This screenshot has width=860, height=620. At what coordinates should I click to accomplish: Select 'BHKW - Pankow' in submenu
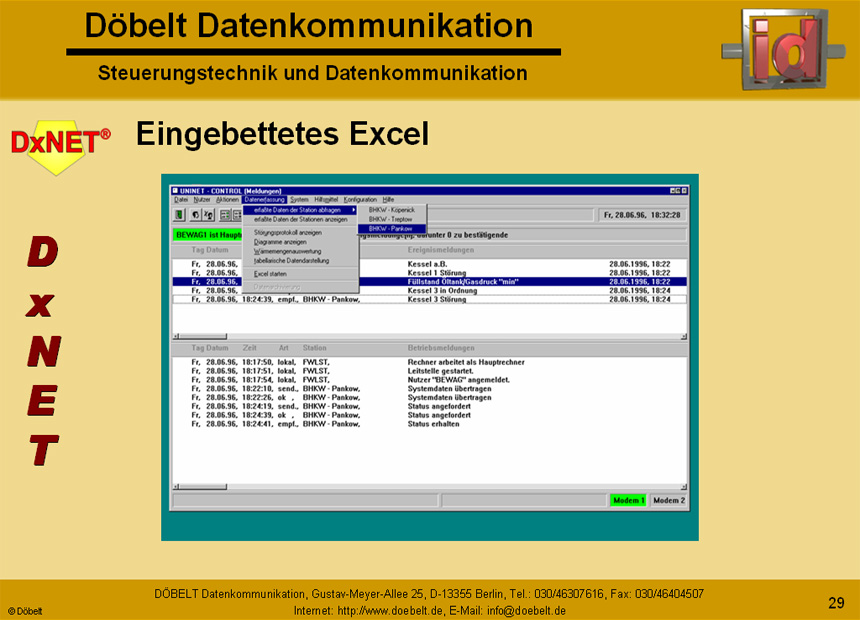click(392, 229)
